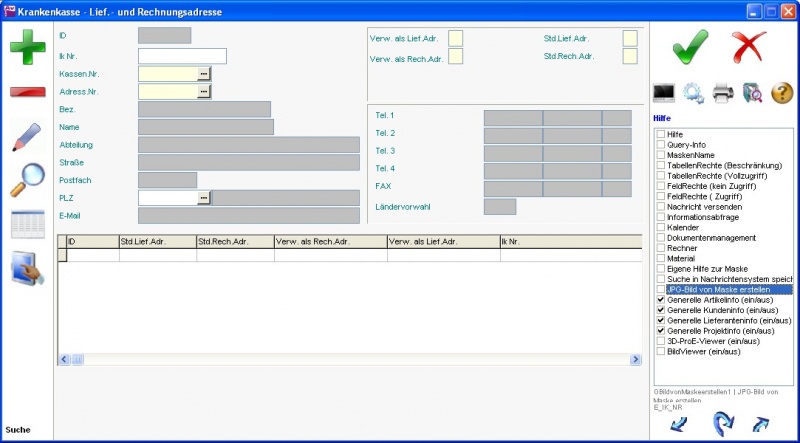Click the printer icon

[x=724, y=93]
